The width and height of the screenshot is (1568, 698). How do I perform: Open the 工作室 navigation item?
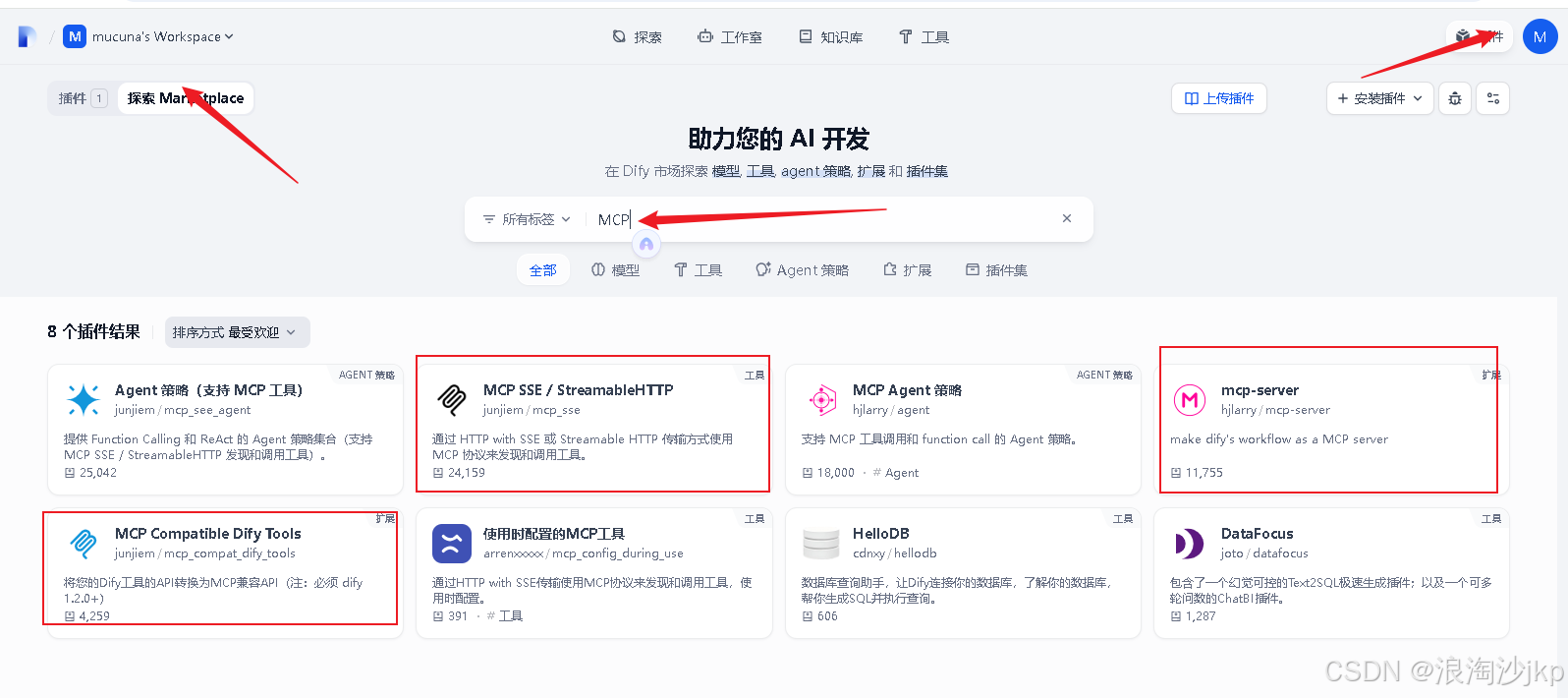pyautogui.click(x=729, y=36)
